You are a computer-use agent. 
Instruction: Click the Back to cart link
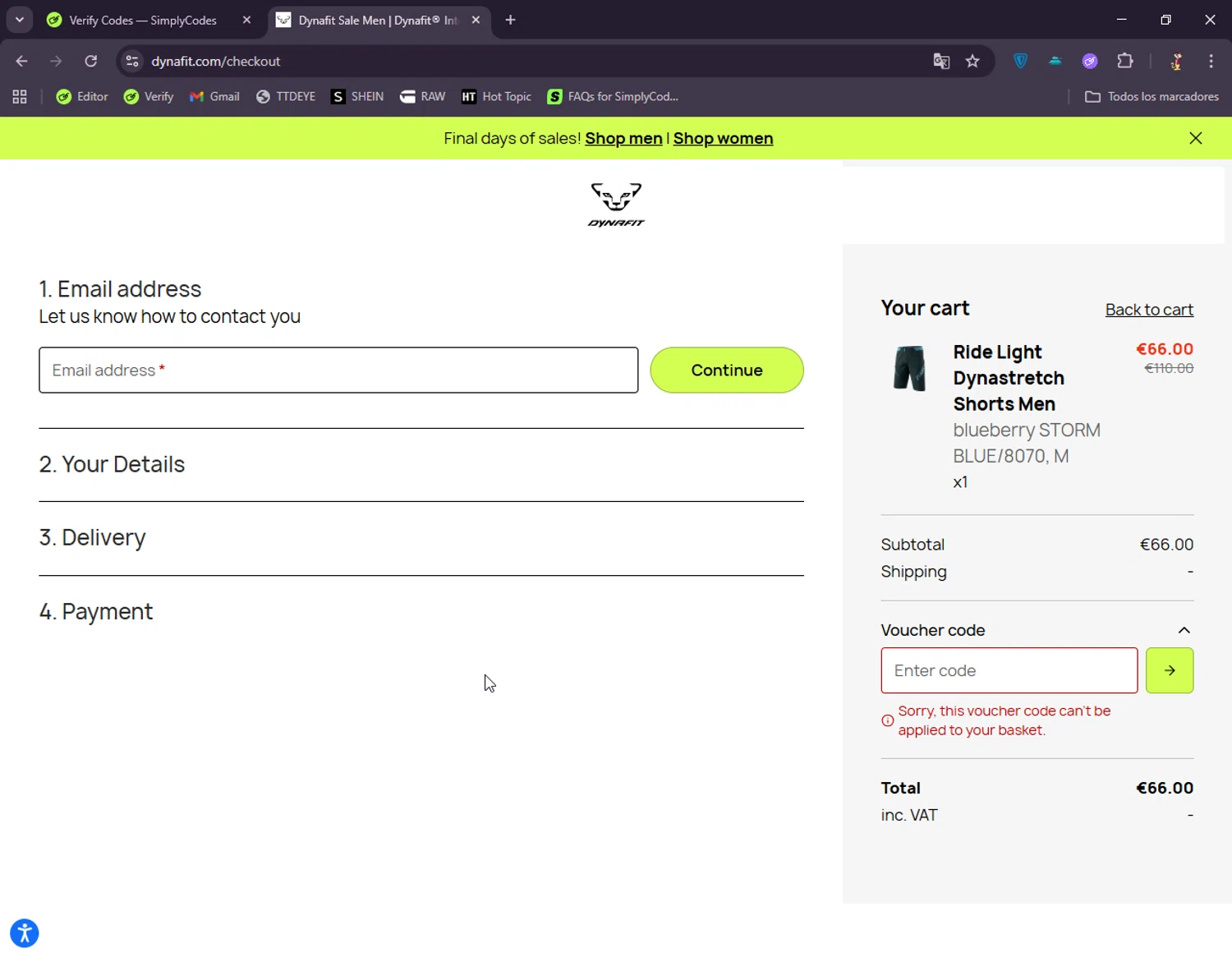(x=1149, y=310)
